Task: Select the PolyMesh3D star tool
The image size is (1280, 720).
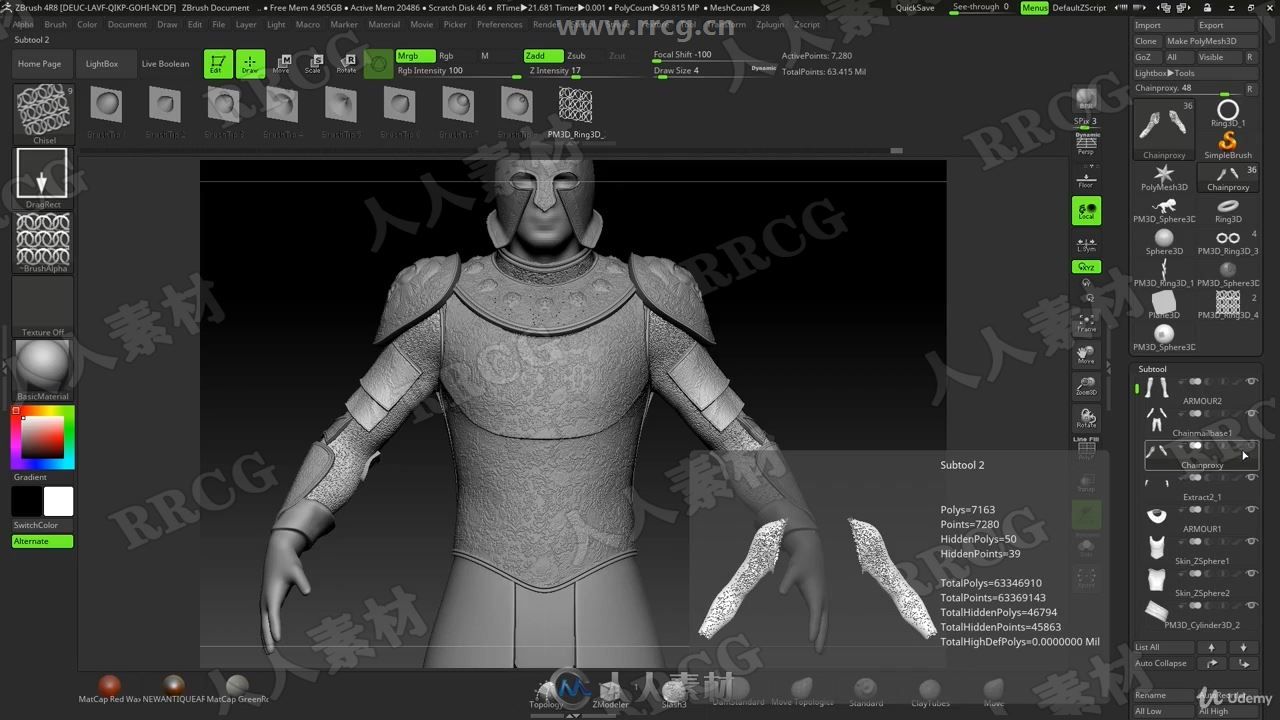Action: pos(1164,178)
